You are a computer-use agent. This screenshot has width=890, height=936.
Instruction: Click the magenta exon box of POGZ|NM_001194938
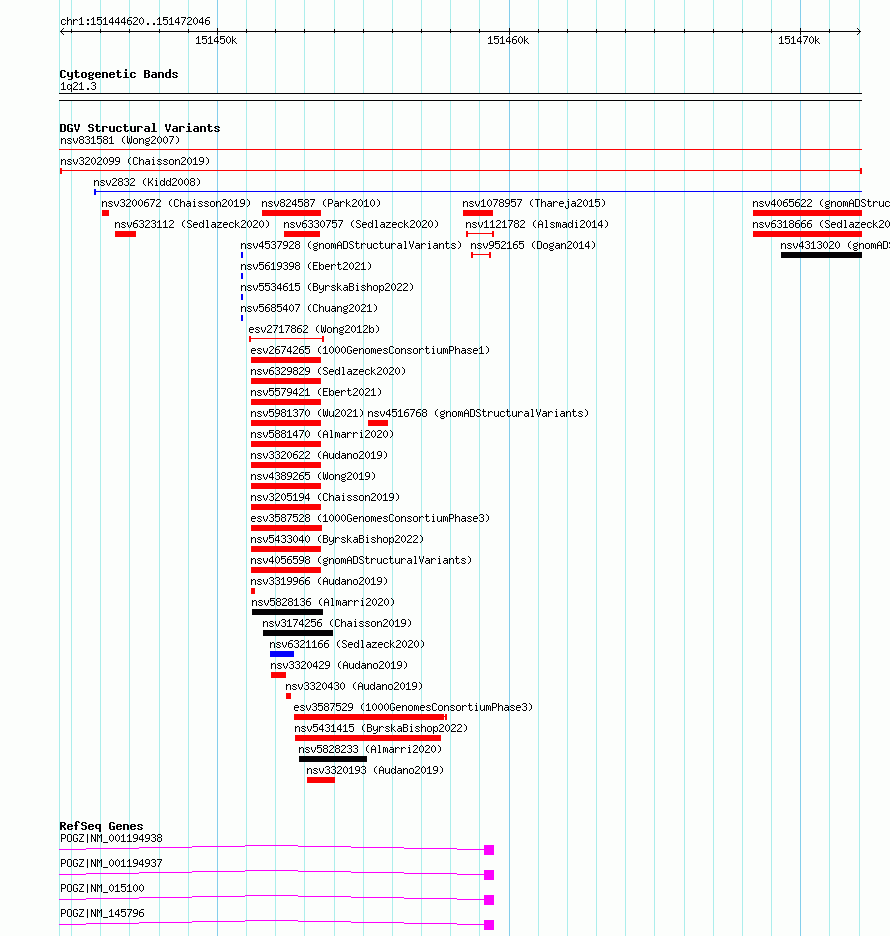pos(489,850)
